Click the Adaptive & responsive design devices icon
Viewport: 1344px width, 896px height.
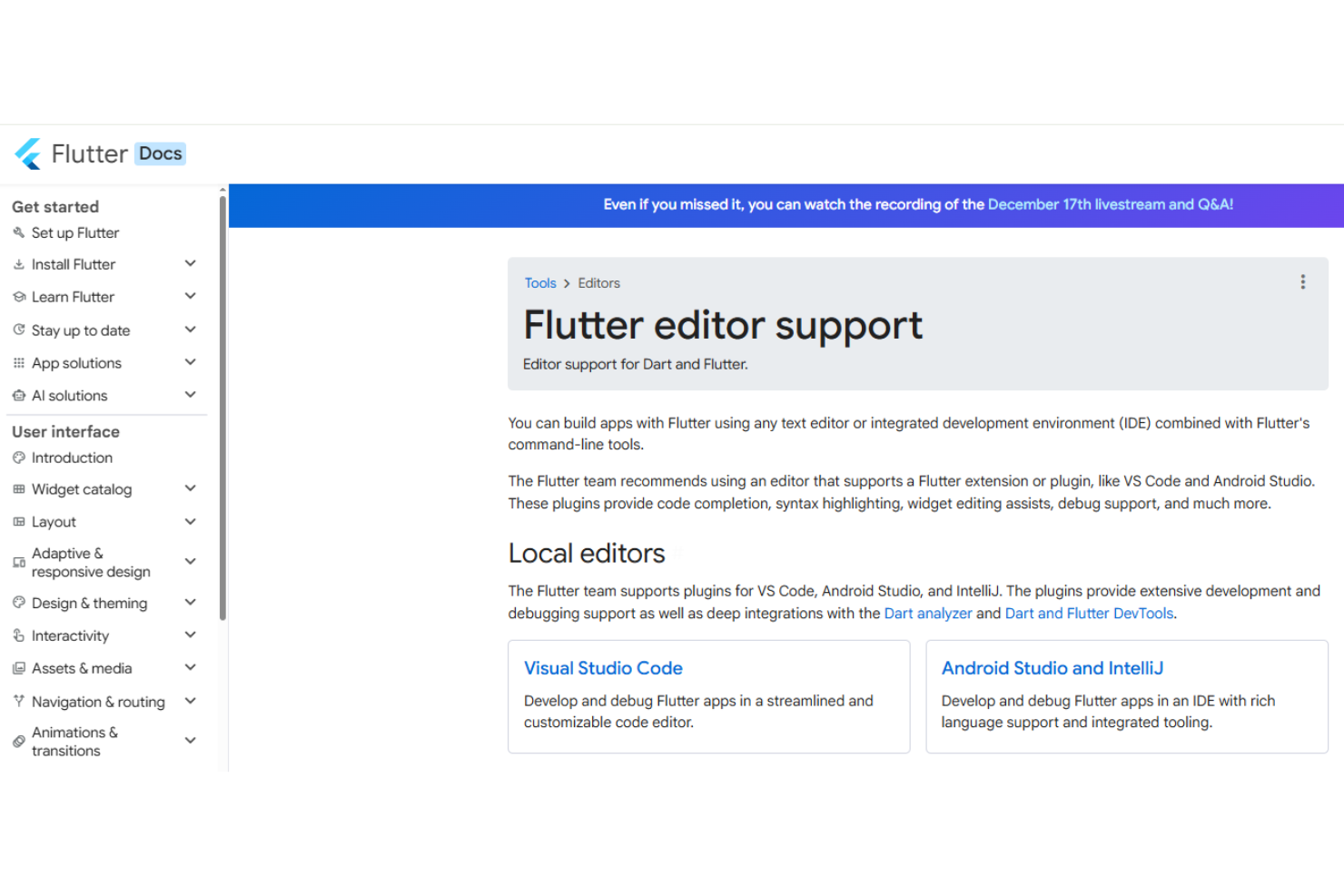click(18, 562)
